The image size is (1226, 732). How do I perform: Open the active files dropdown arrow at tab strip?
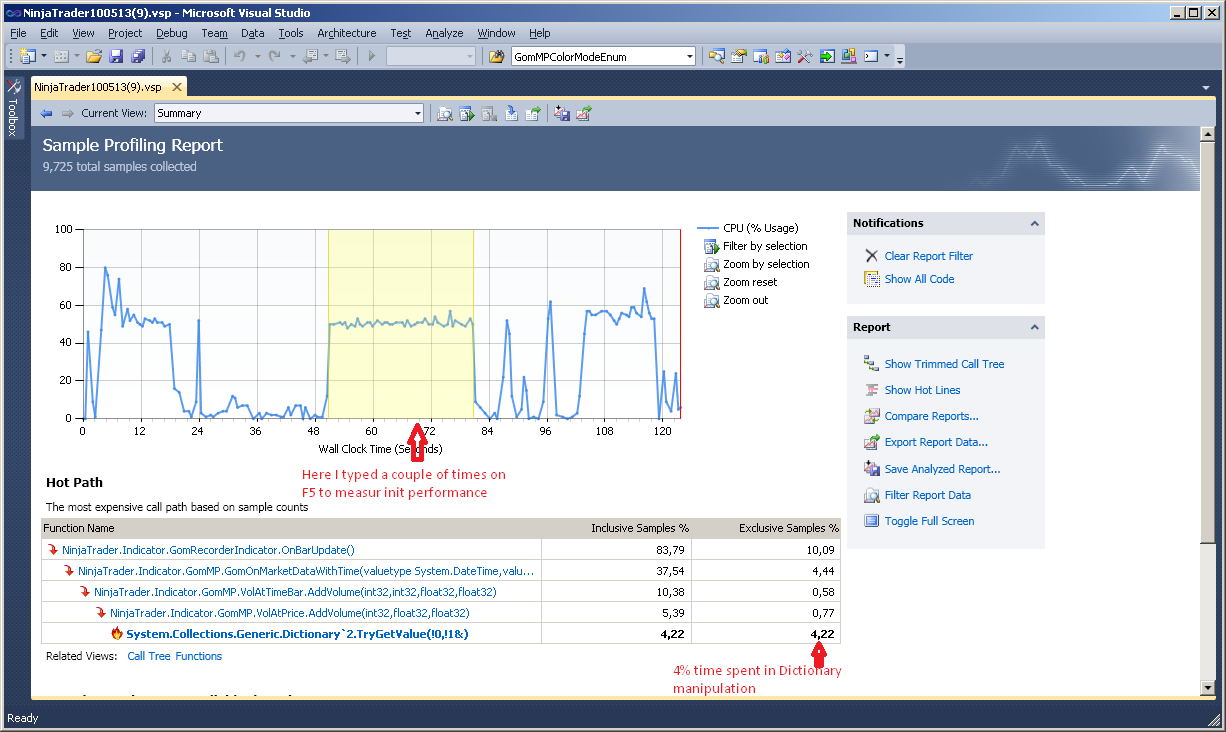click(x=1206, y=88)
